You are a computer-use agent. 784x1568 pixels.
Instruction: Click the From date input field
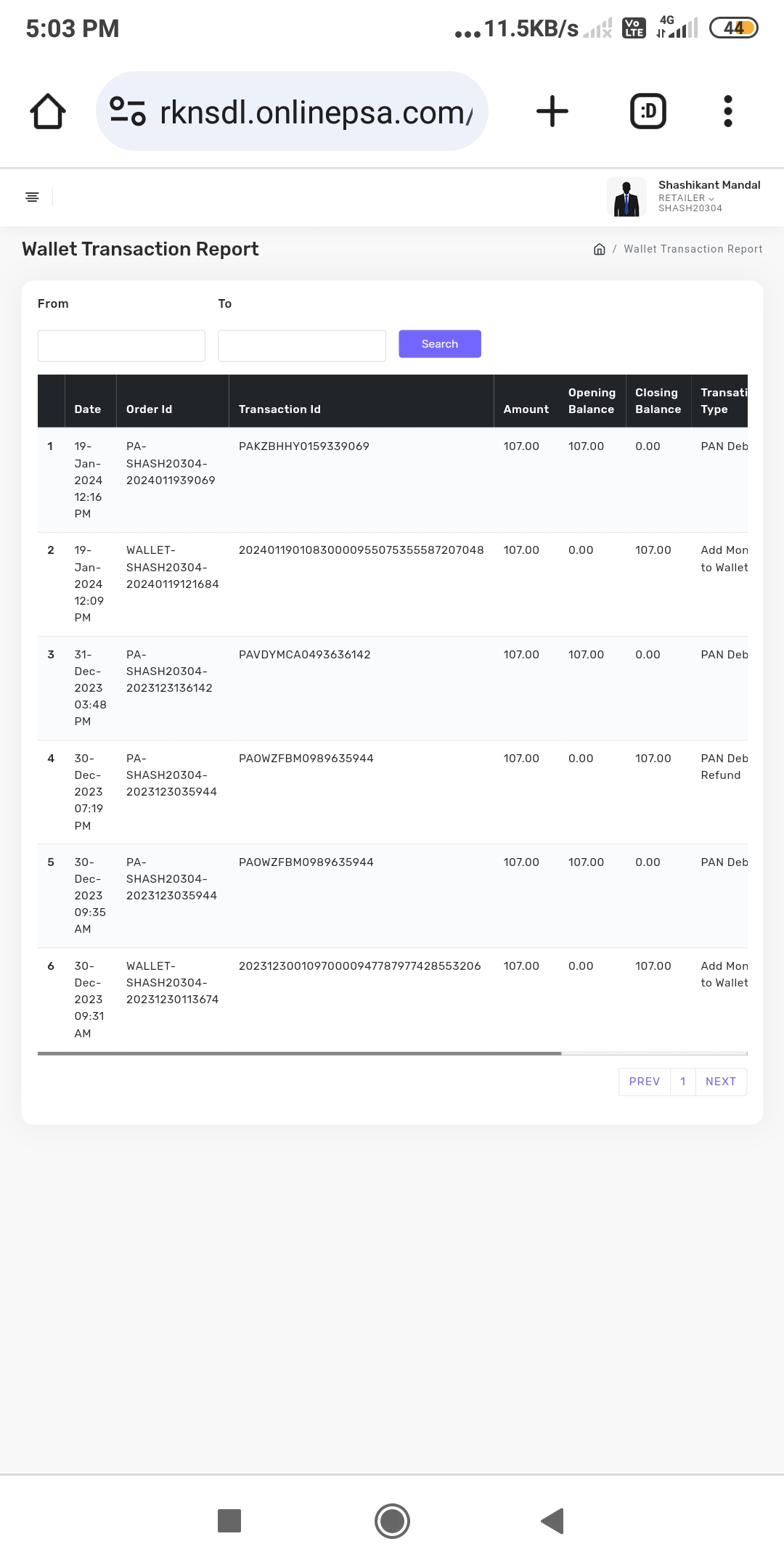pos(121,346)
